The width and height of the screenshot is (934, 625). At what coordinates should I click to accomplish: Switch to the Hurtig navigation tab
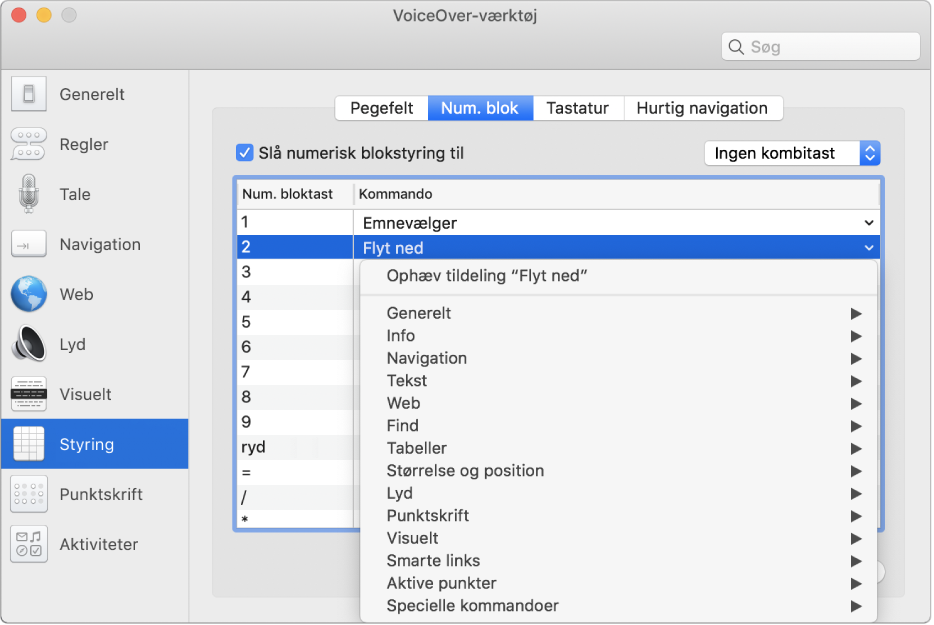coord(702,108)
